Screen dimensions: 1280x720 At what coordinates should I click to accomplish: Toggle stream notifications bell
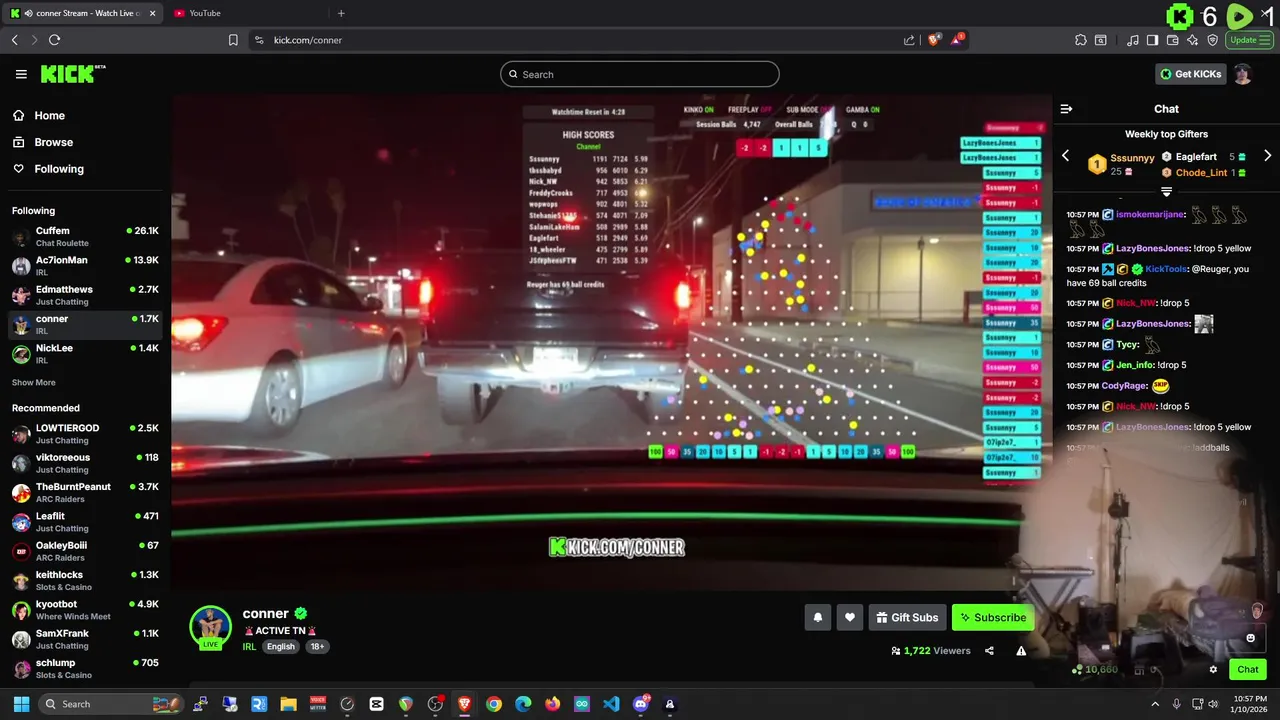(x=817, y=618)
